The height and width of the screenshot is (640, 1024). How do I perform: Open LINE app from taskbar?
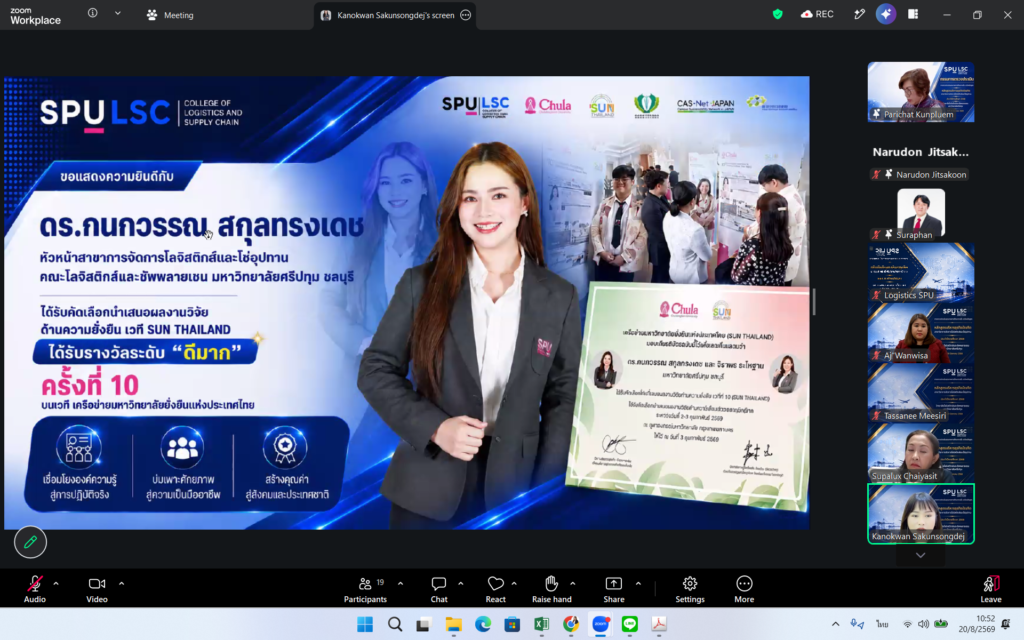[x=630, y=624]
